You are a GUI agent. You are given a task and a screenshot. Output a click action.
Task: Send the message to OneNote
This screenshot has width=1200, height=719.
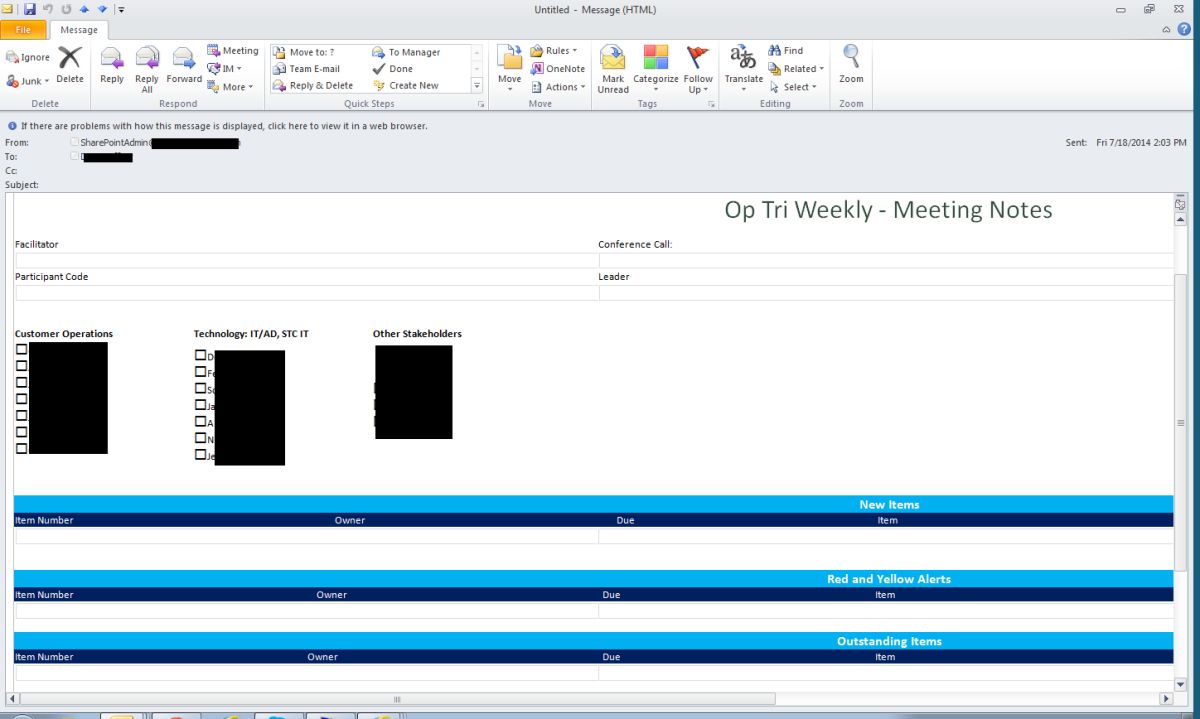(x=558, y=69)
